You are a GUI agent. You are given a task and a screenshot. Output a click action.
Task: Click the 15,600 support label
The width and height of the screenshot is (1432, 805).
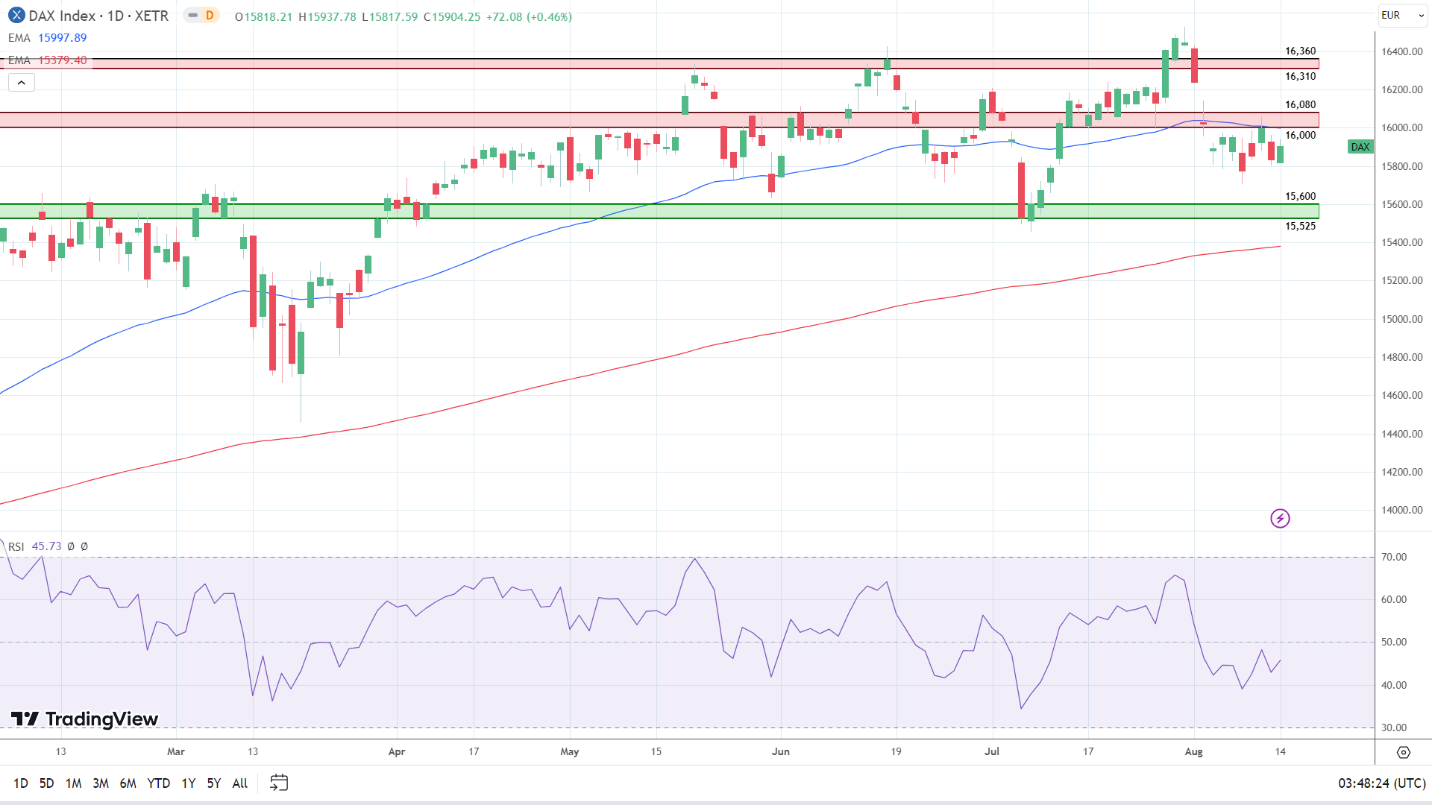click(x=1300, y=197)
